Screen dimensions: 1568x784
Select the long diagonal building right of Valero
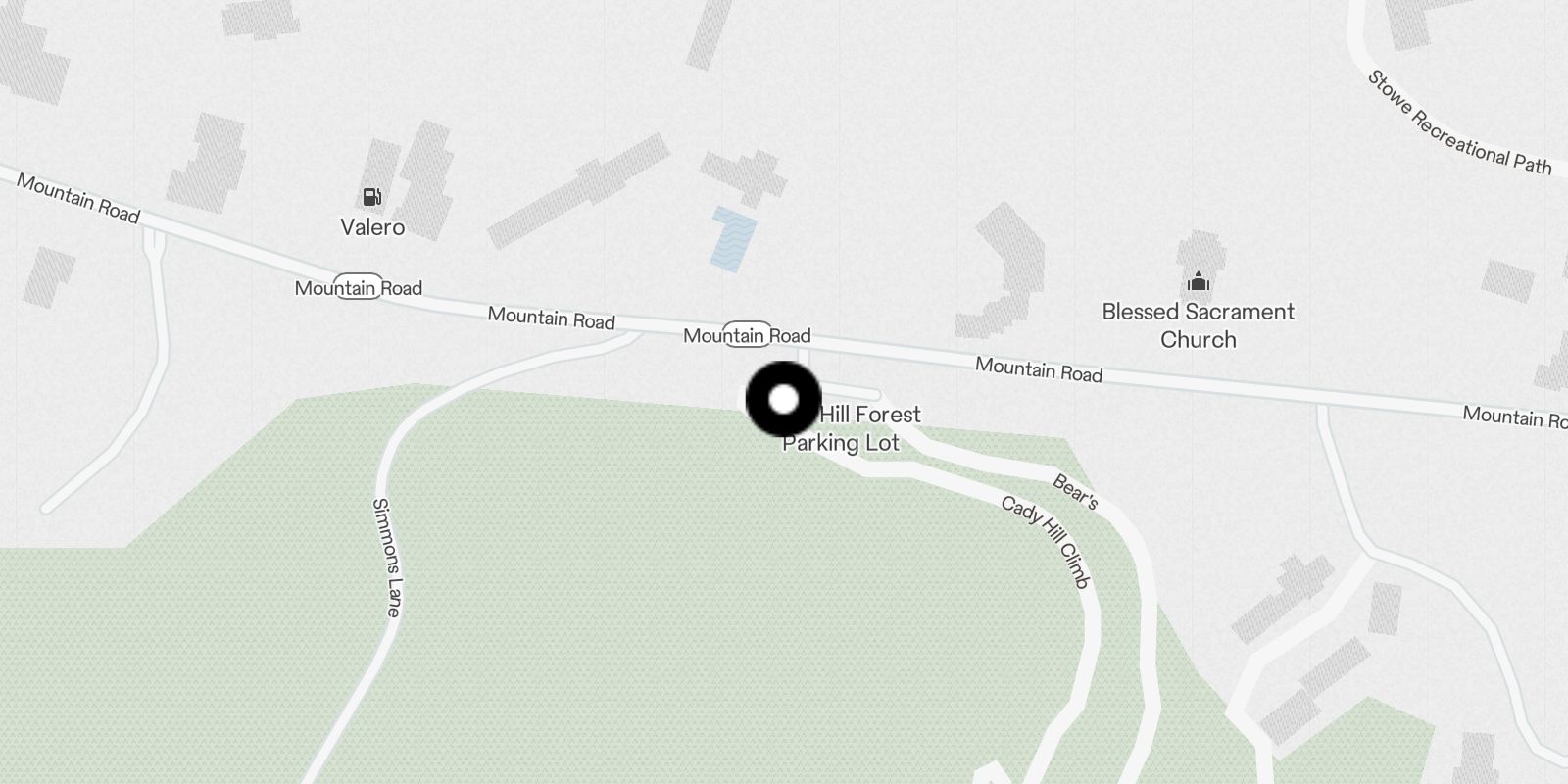pyautogui.click(x=578, y=190)
